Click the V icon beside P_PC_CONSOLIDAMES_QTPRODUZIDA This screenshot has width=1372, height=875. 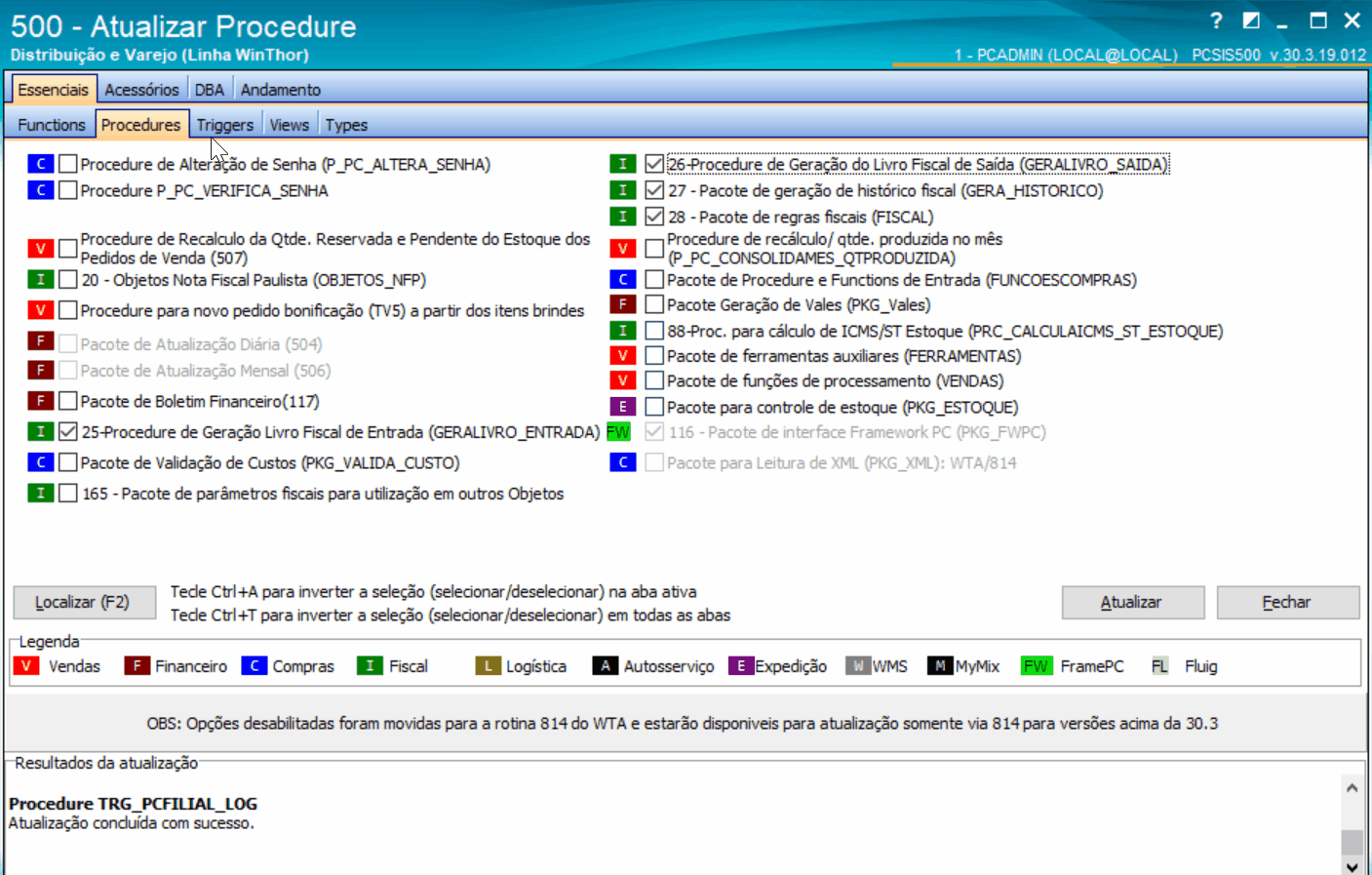623,249
